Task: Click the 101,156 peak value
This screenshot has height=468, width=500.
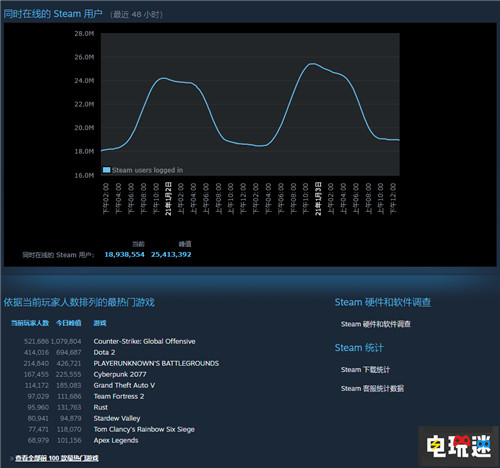Action: pyautogui.click(x=69, y=440)
